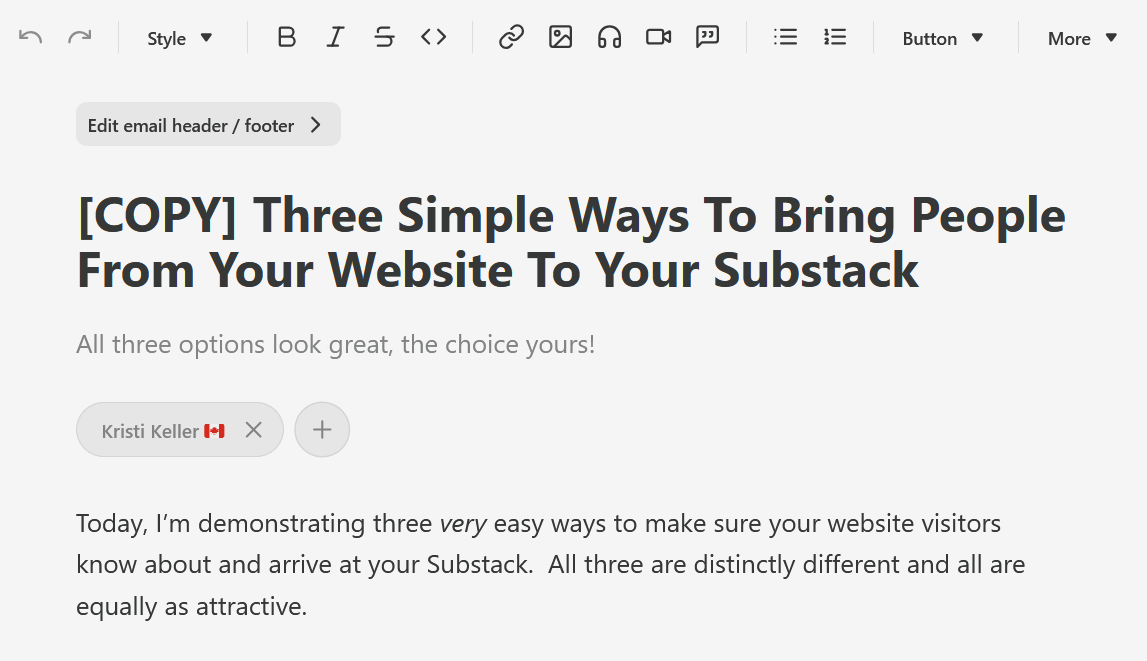Click the post title text
This screenshot has width=1147, height=661.
tap(571, 243)
